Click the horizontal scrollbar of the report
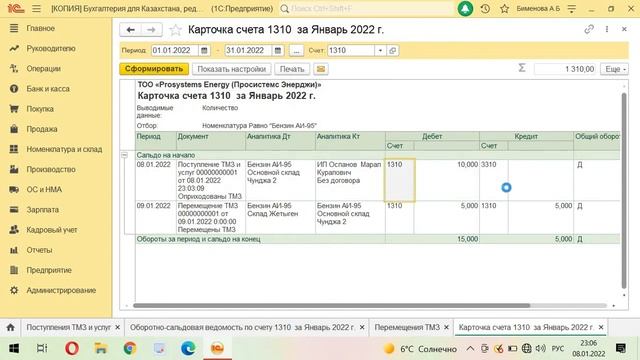 [x=331, y=305]
